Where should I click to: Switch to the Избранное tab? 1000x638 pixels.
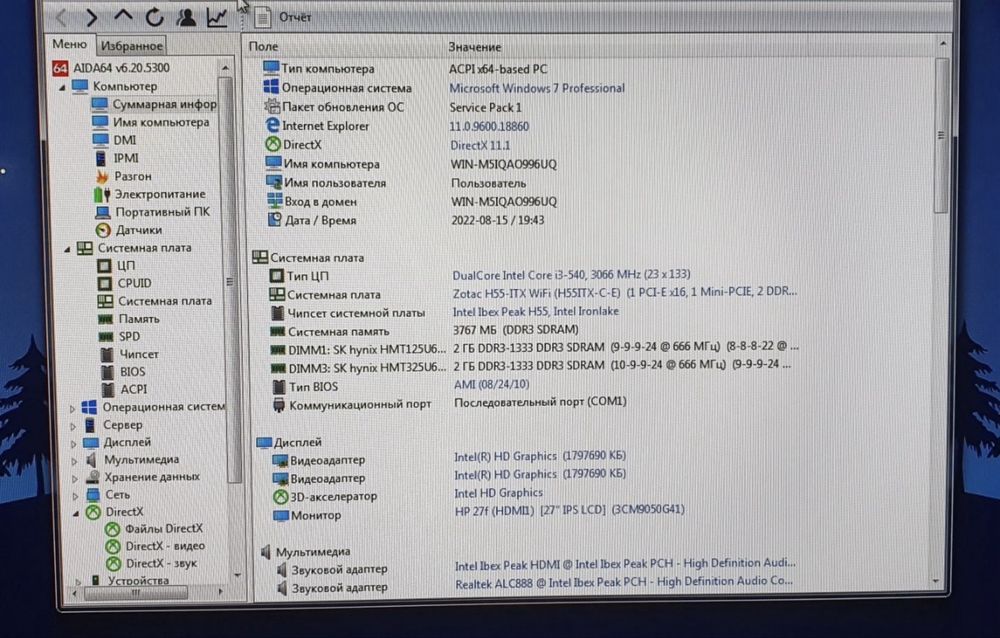131,46
